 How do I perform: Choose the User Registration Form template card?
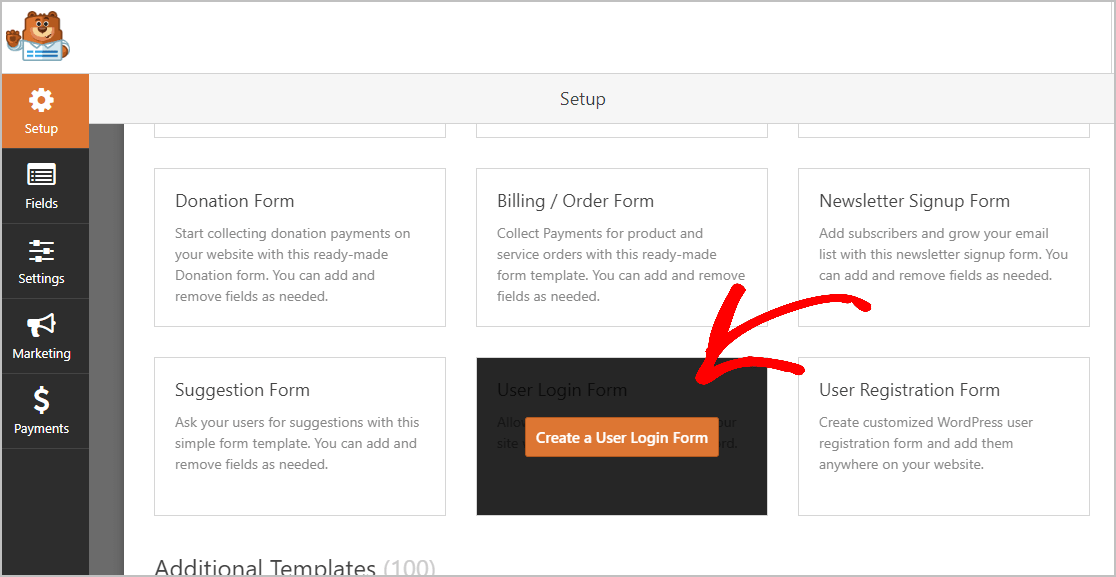[x=943, y=436]
